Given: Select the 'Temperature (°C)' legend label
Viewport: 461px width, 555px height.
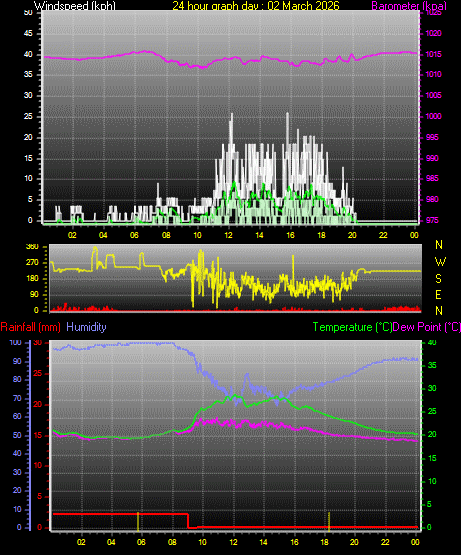Looking at the screenshot, I should click(352, 327).
